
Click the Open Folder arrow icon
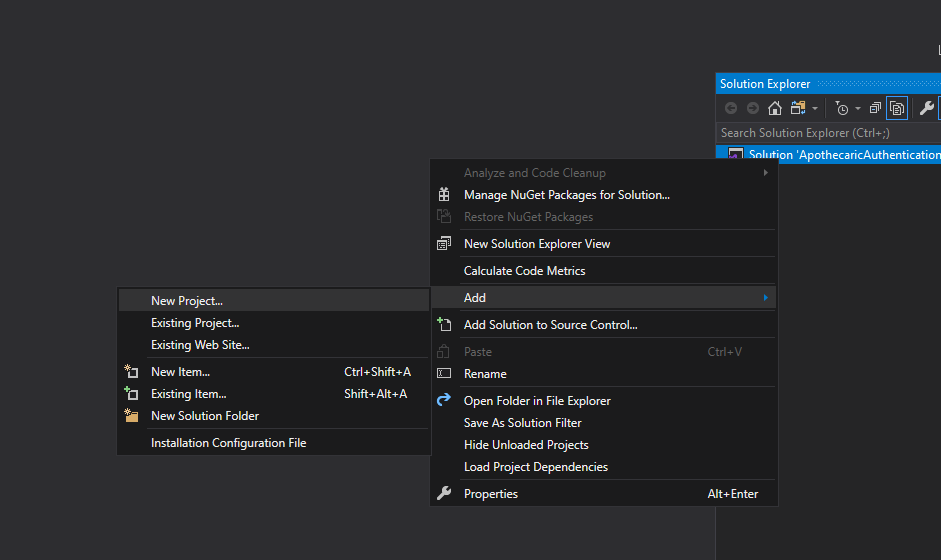point(445,401)
